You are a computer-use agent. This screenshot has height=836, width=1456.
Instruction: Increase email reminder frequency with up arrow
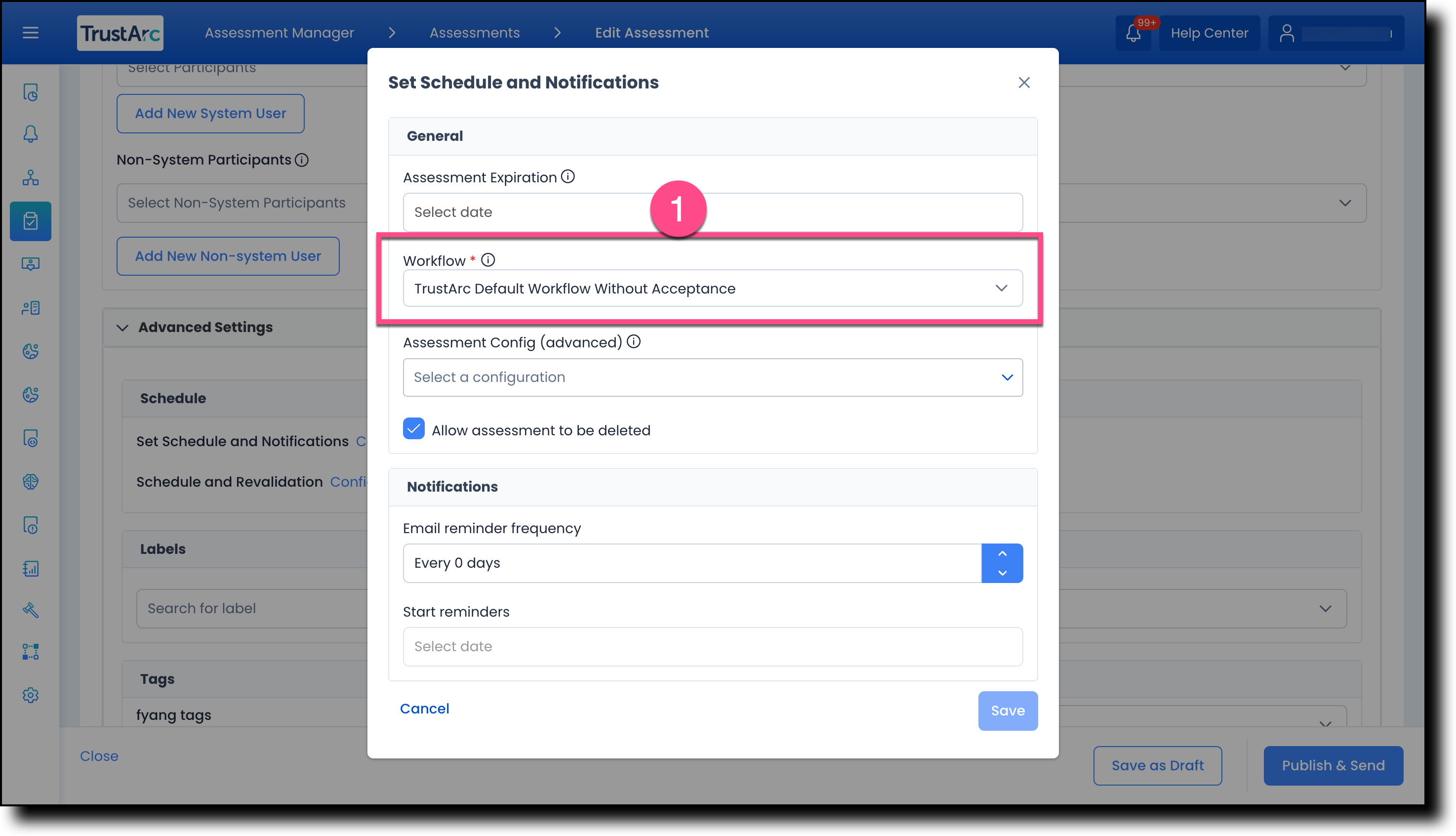(1002, 553)
